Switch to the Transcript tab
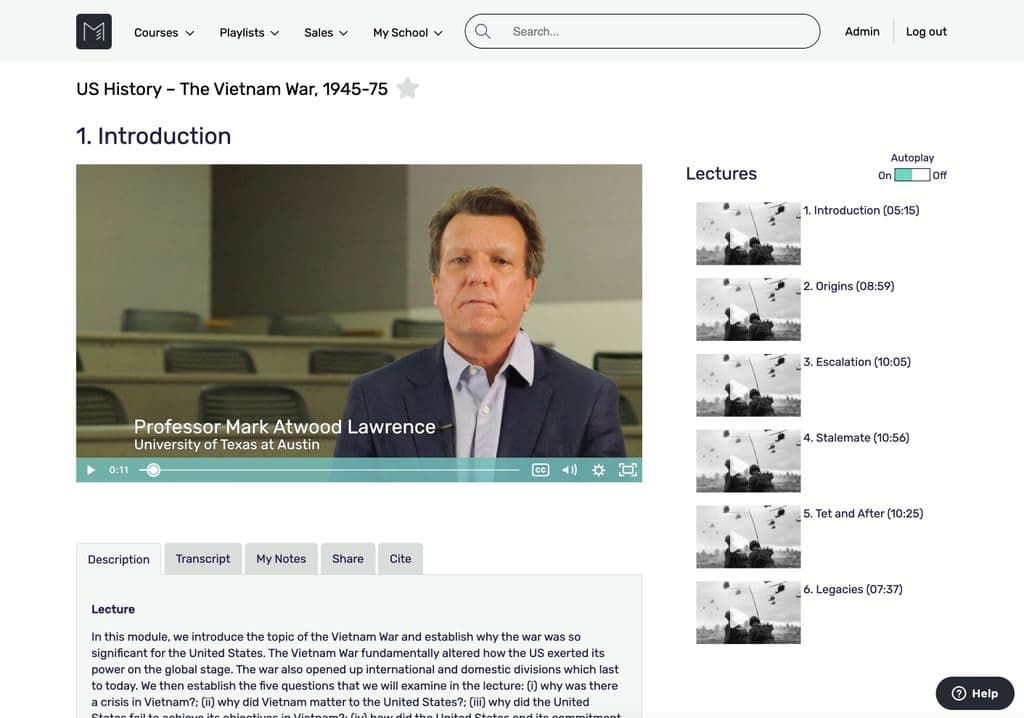Screen dimensions: 1024x718 [x=203, y=559]
